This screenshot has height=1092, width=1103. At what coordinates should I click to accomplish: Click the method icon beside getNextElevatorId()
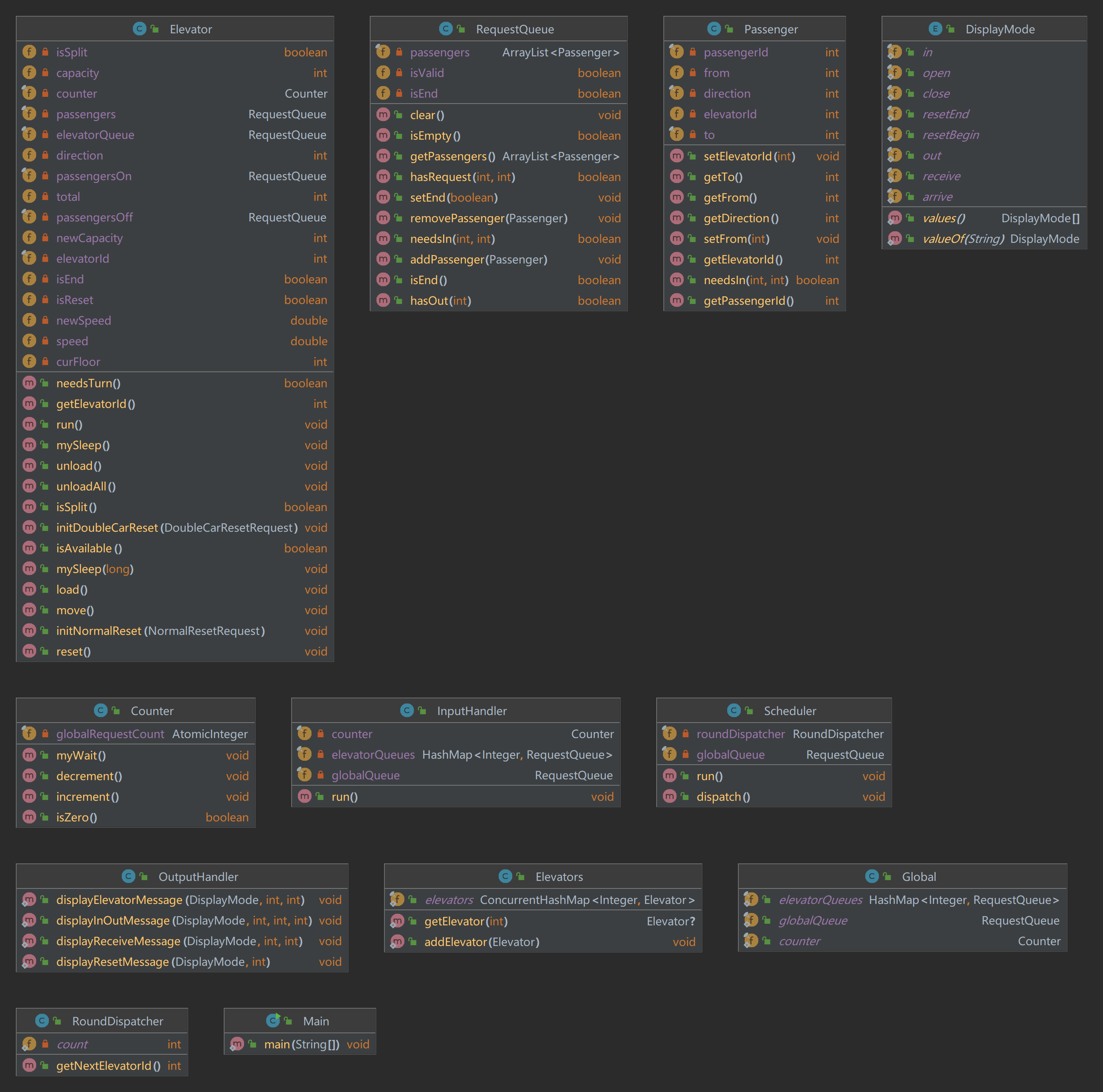[x=29, y=1065]
